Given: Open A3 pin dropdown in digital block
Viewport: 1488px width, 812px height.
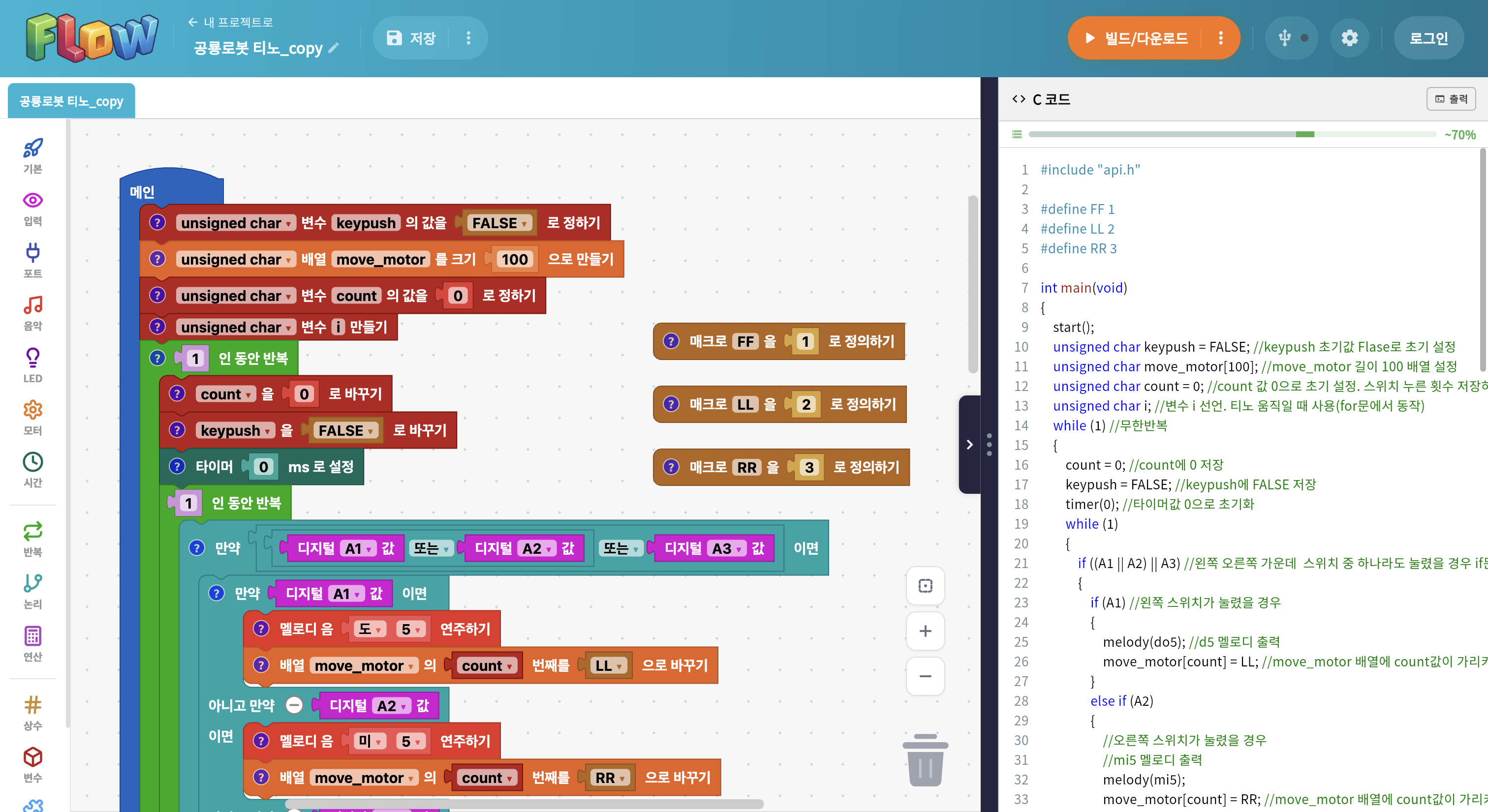Looking at the screenshot, I should [727, 548].
